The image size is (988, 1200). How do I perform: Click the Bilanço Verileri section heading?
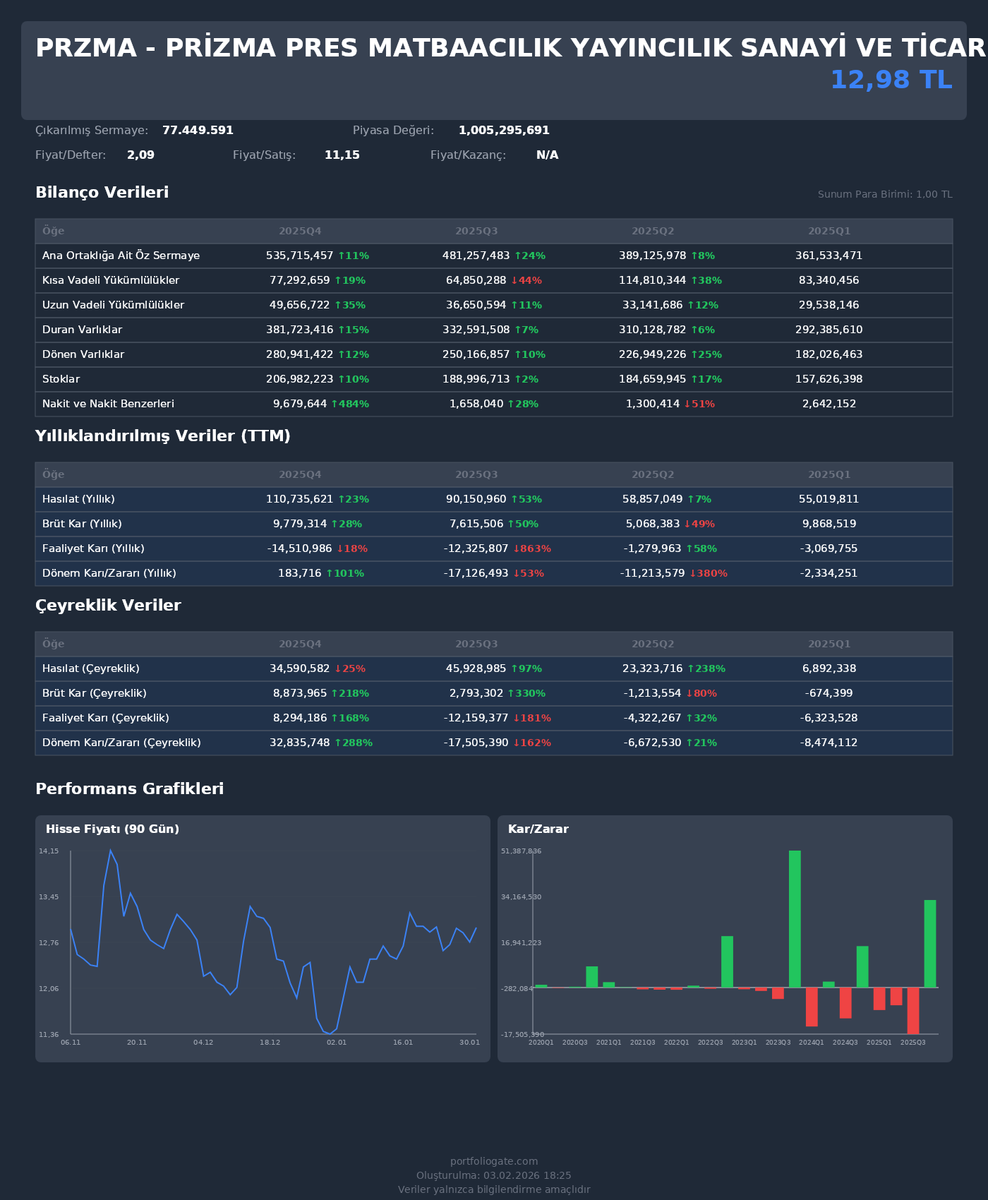point(102,192)
